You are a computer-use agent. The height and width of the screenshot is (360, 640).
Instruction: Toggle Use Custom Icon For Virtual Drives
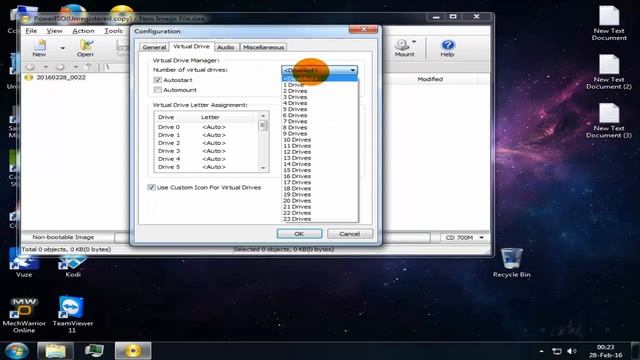(x=151, y=187)
